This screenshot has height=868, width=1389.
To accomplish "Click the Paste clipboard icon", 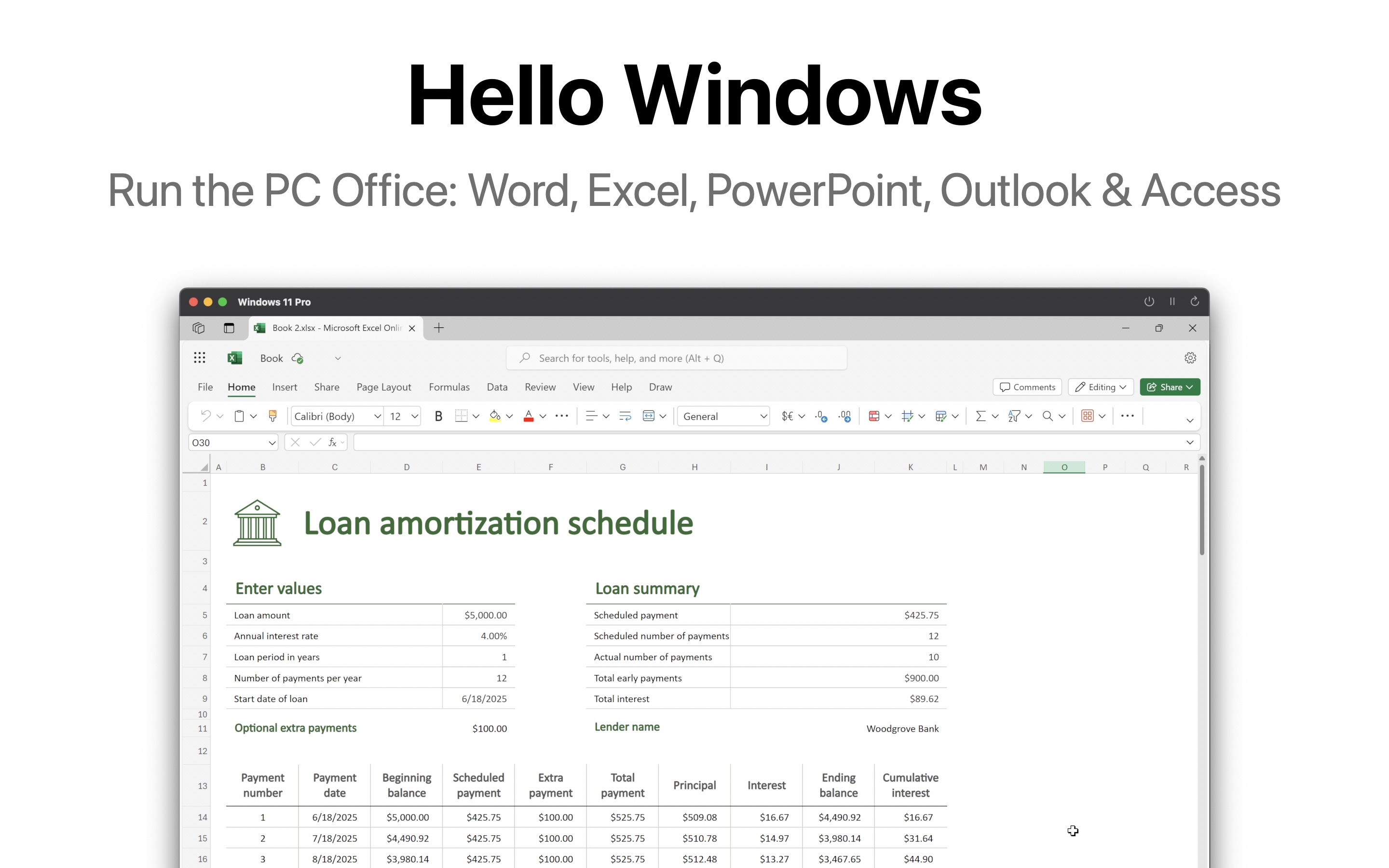I will tap(239, 416).
